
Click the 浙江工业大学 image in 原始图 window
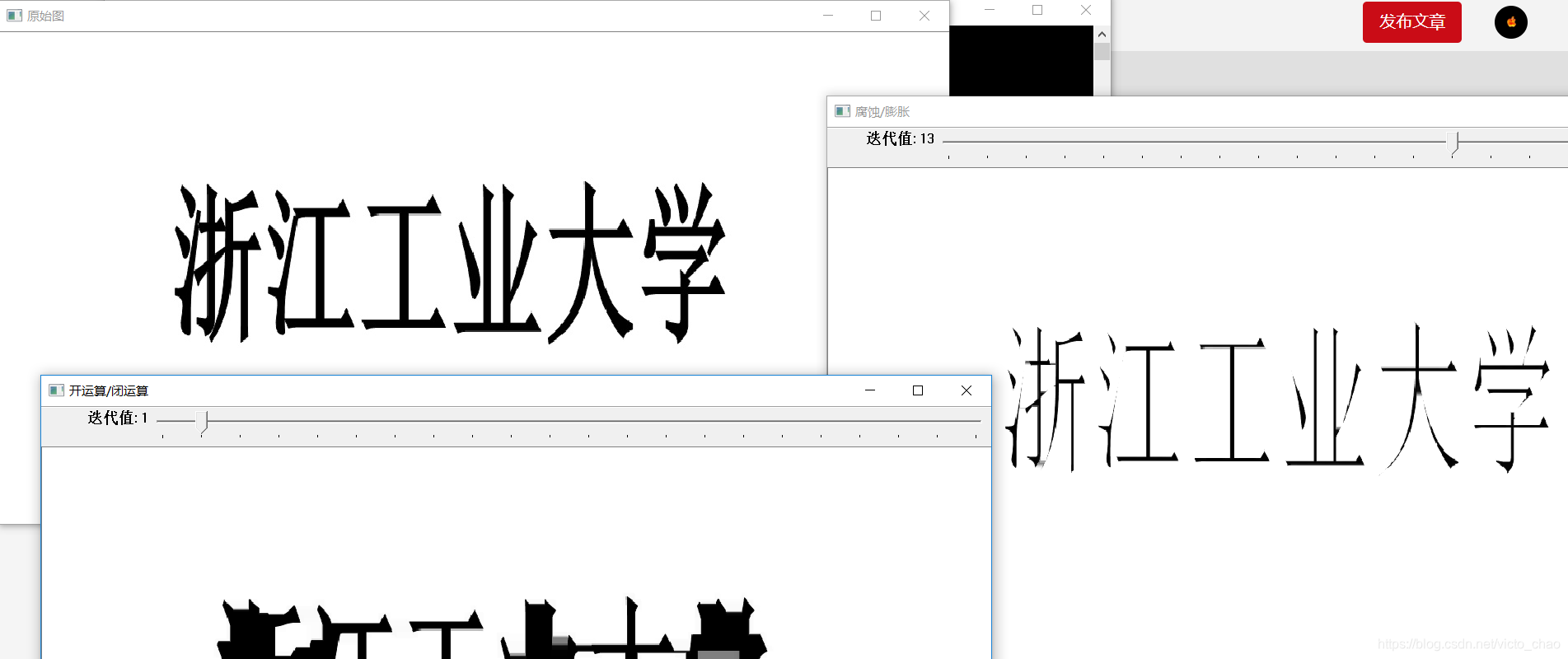450,262
